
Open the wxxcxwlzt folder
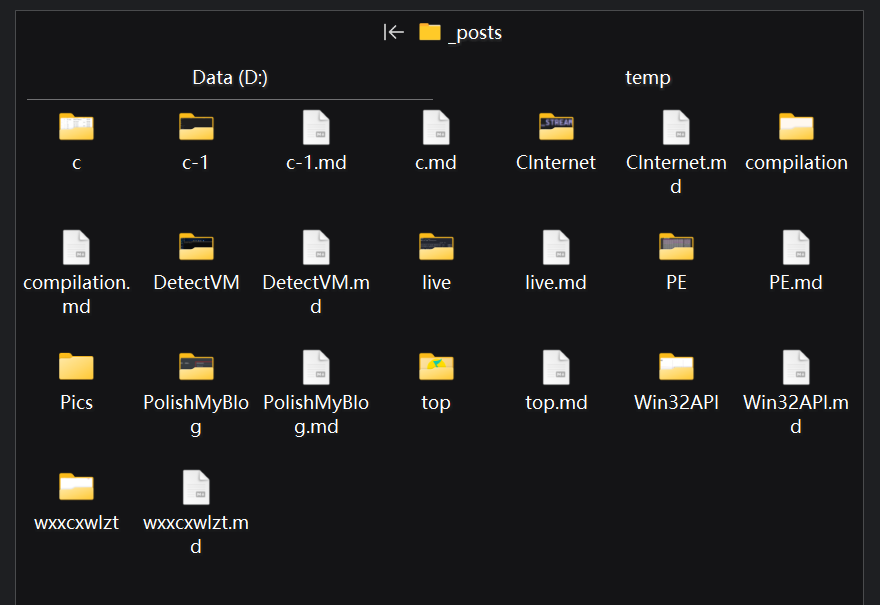point(76,488)
